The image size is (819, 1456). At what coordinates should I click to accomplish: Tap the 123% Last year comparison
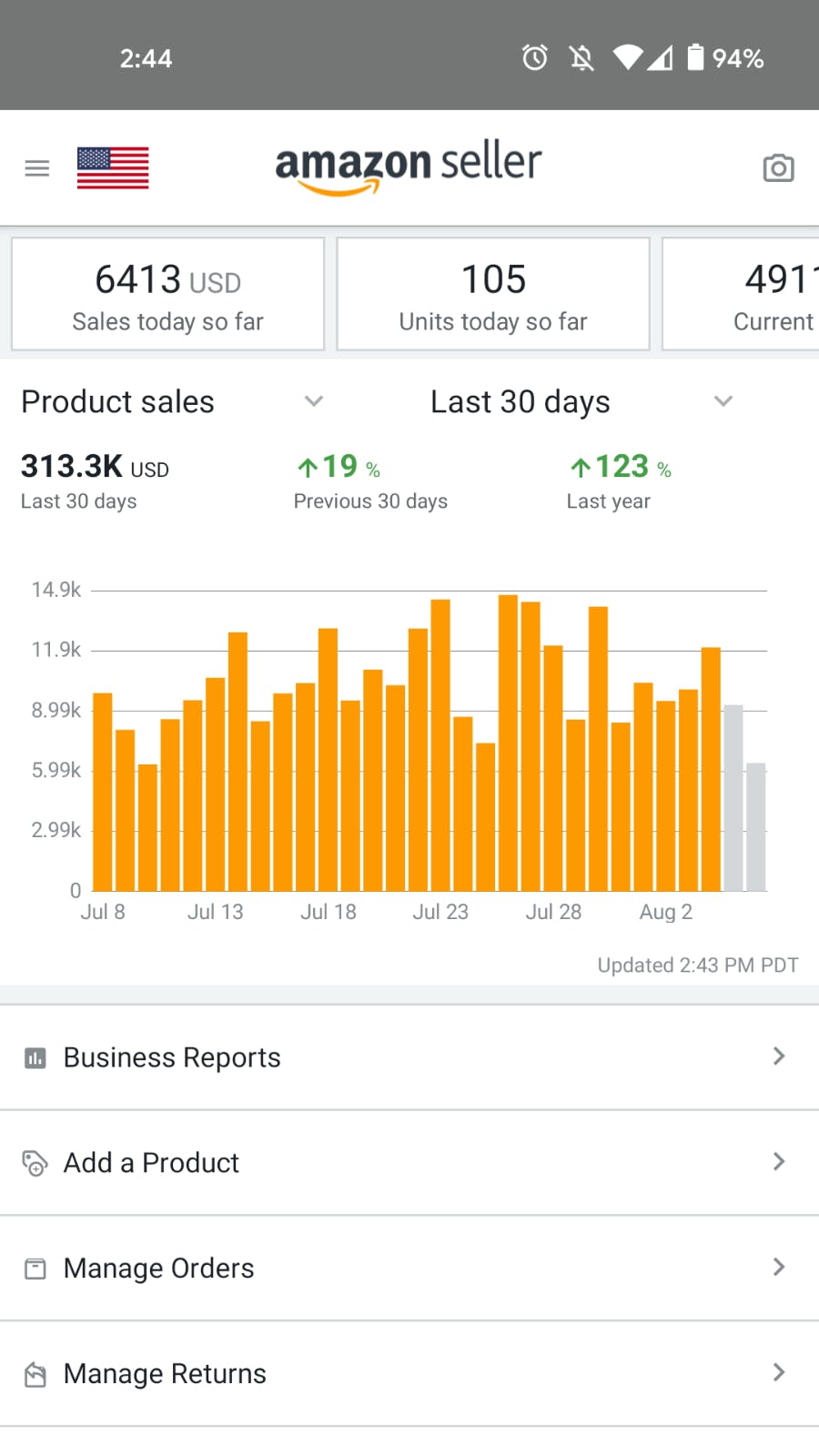click(x=619, y=480)
